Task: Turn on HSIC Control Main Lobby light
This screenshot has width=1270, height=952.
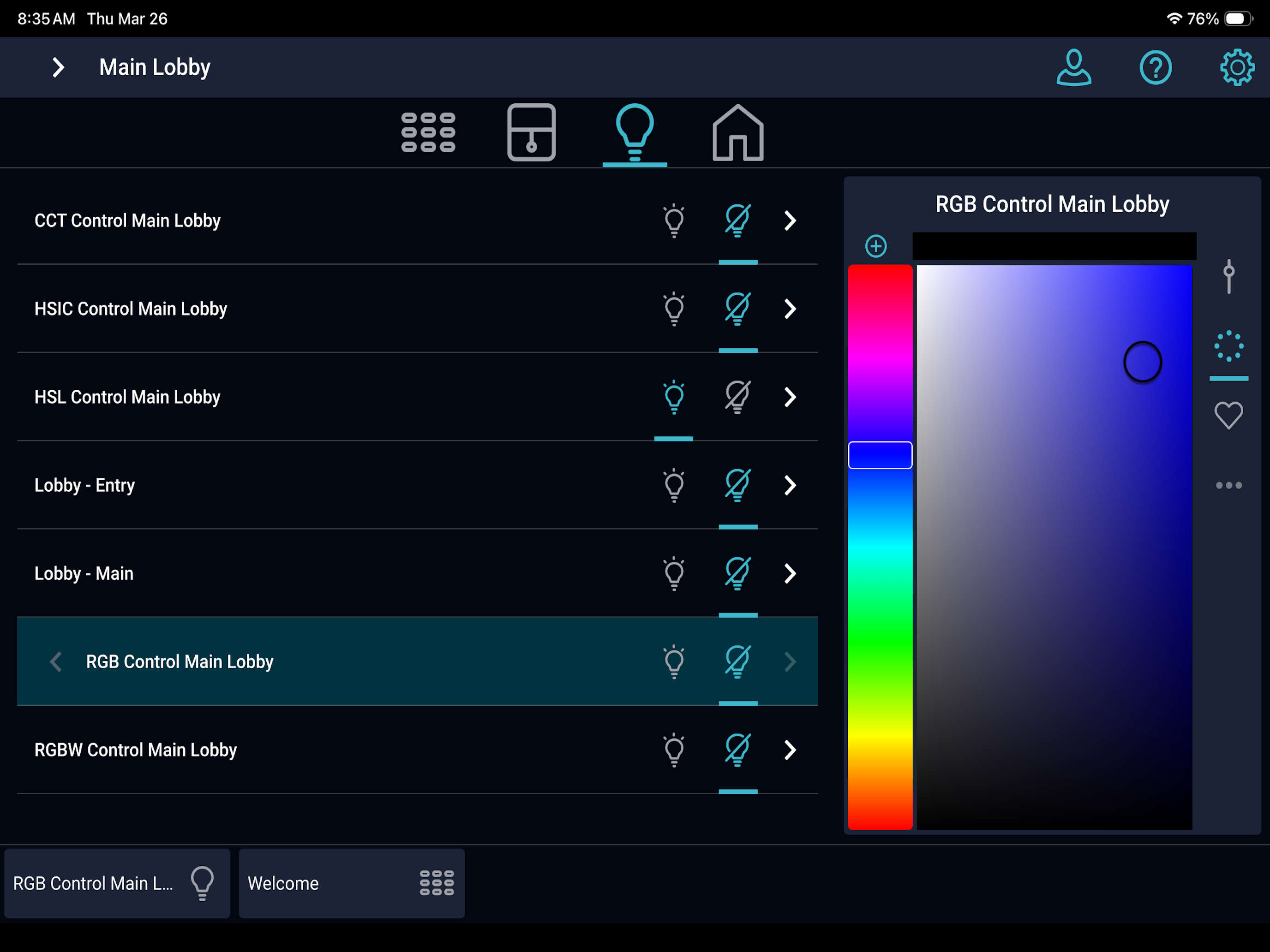Action: point(674,309)
